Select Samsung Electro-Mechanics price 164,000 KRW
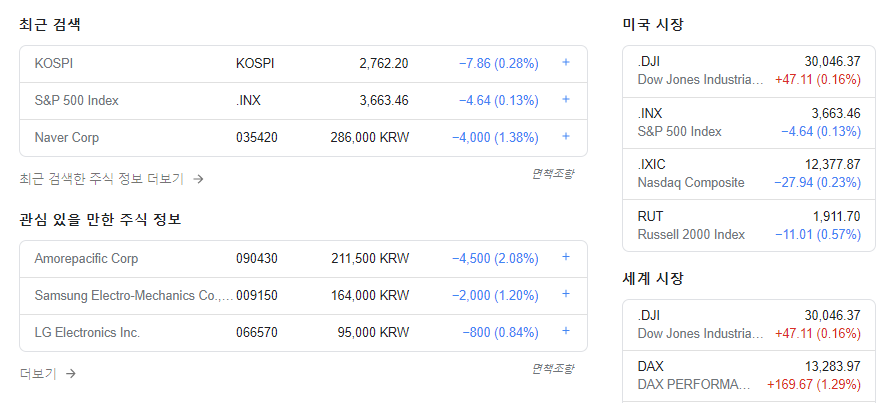 point(370,295)
